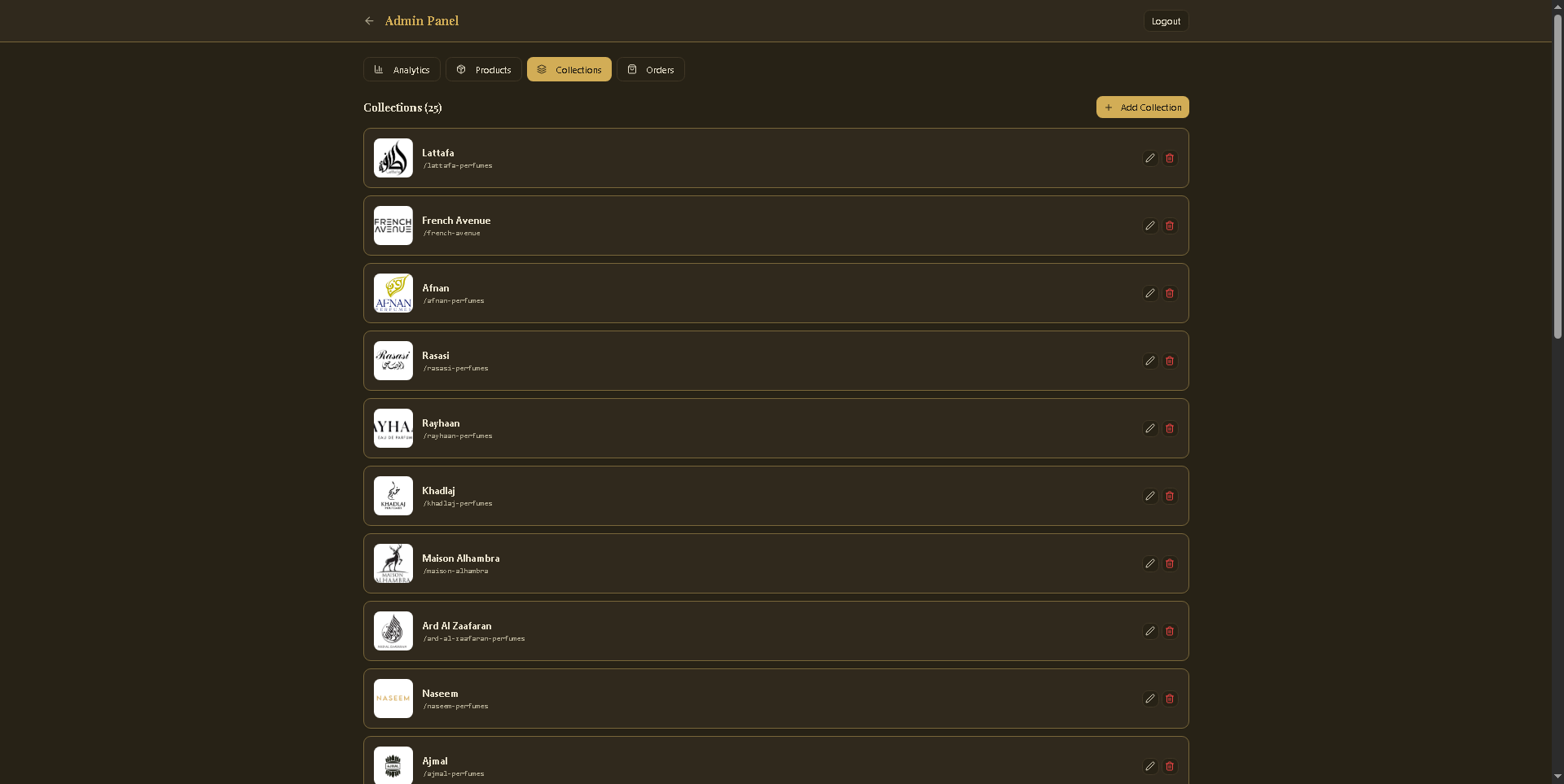The width and height of the screenshot is (1564, 784).
Task: Click the /khadlaj-perfumes slug text
Action: [x=458, y=504]
